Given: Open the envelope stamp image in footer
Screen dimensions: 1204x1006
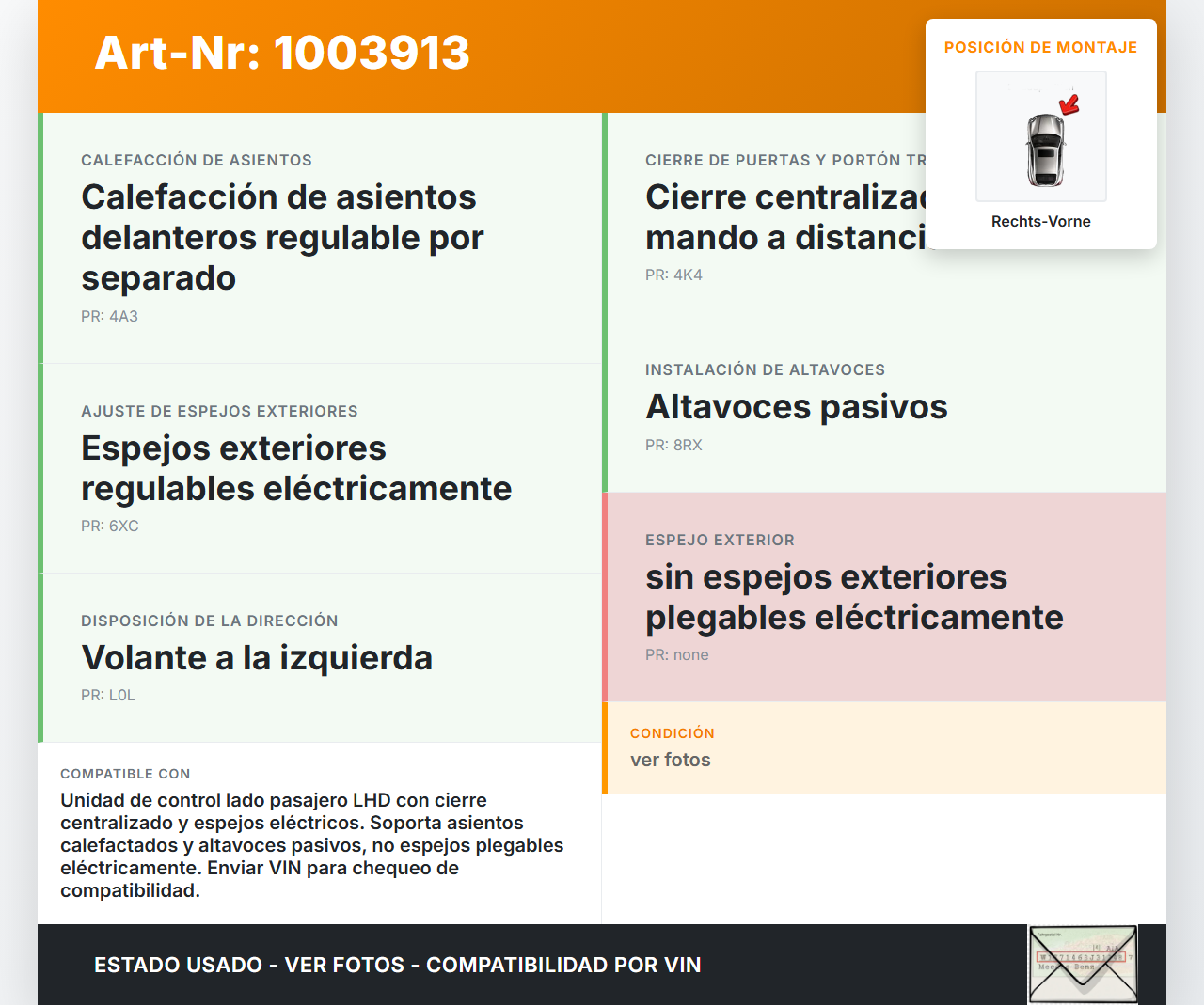Looking at the screenshot, I should 1083,965.
